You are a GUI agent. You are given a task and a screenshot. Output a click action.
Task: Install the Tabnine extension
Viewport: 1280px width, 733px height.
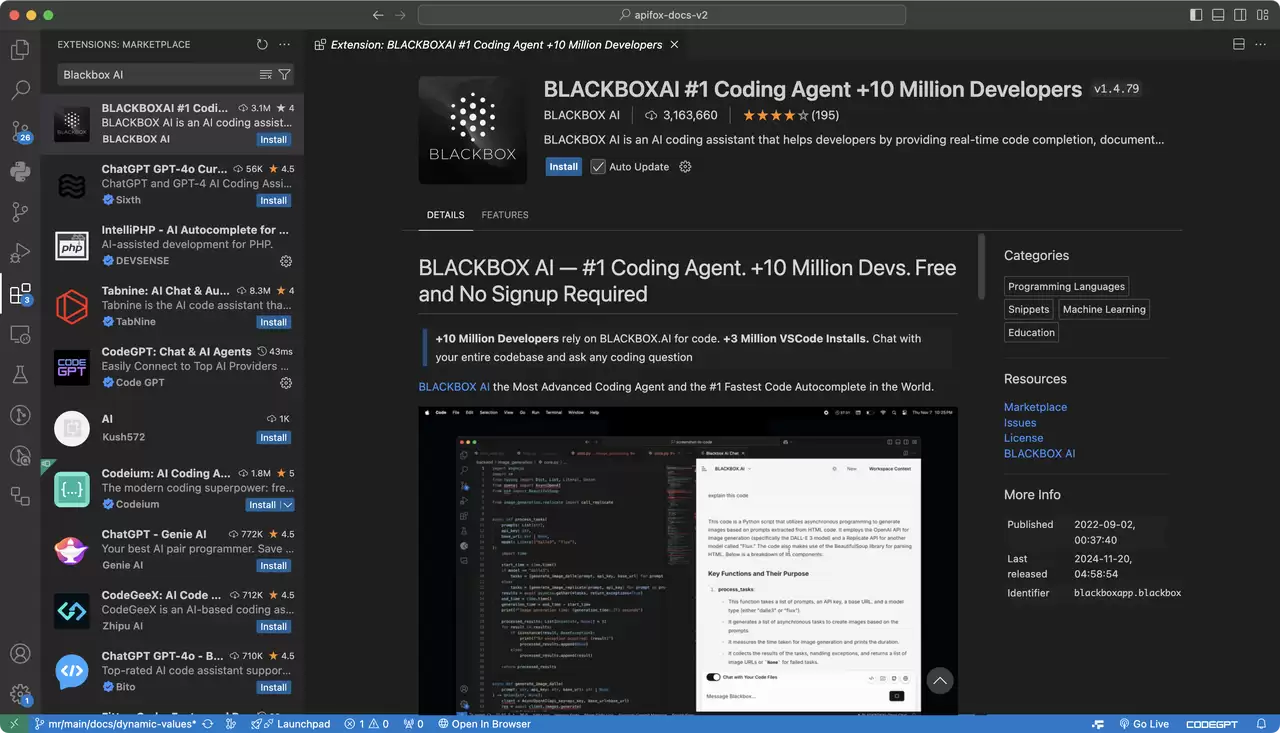click(273, 323)
